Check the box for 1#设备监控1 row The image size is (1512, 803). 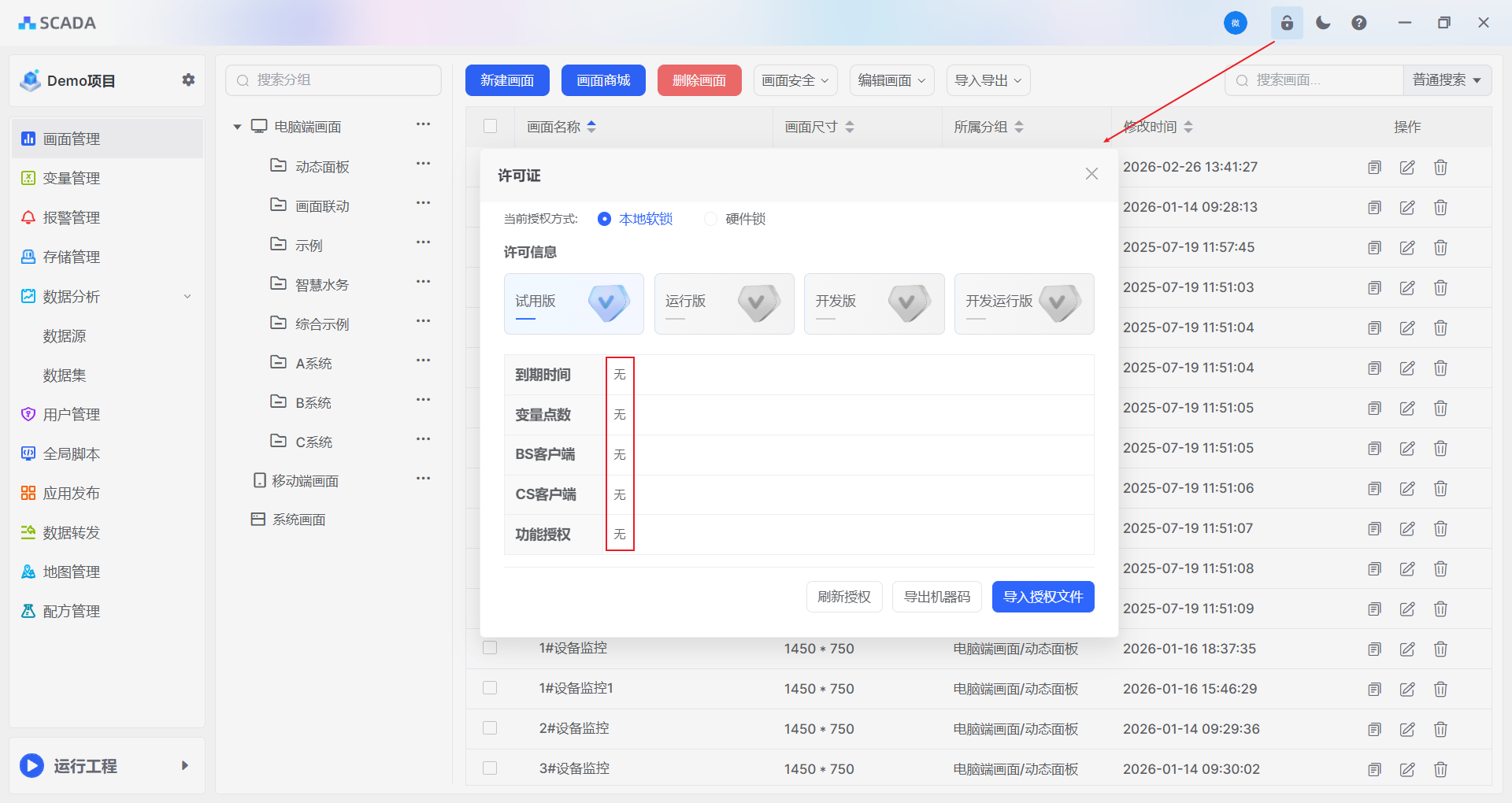[490, 688]
